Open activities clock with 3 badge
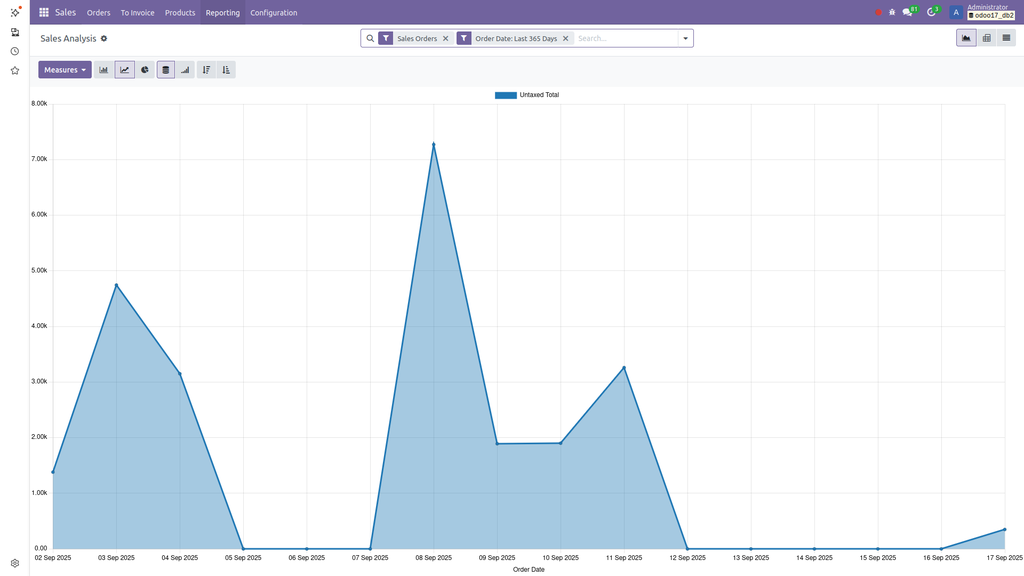Screen dimensions: 1024x576 (931, 13)
